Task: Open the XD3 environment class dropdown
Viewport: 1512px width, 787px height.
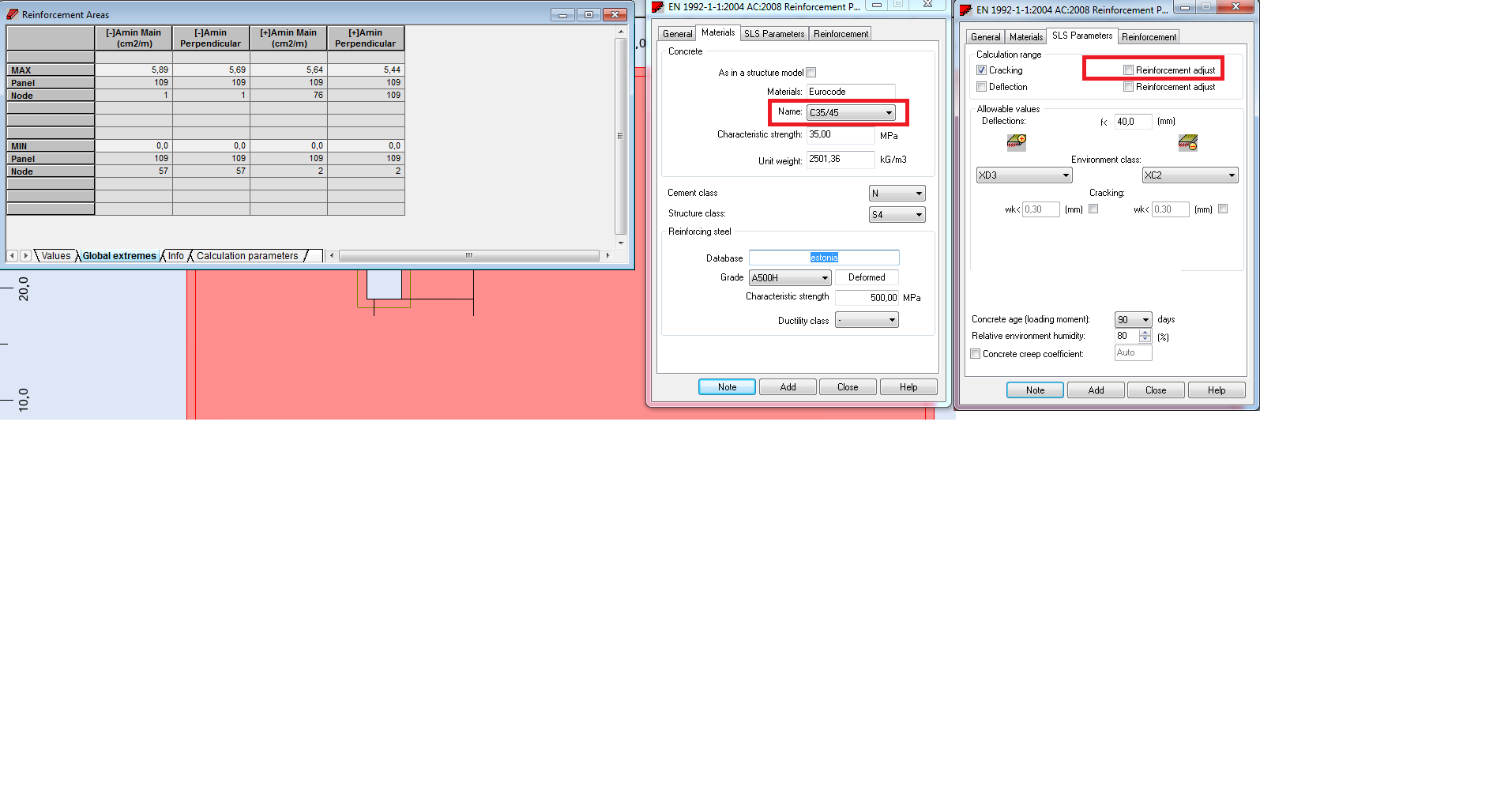Action: 1024,175
